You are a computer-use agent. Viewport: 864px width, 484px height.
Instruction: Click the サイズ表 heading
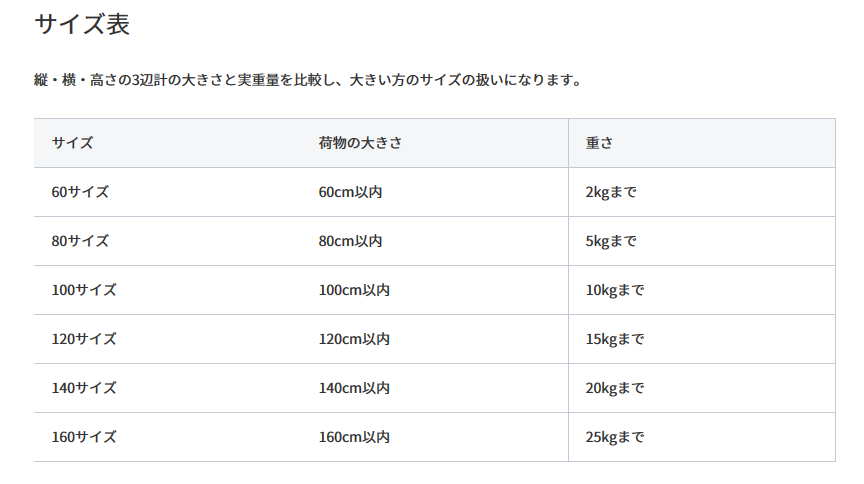coord(82,25)
